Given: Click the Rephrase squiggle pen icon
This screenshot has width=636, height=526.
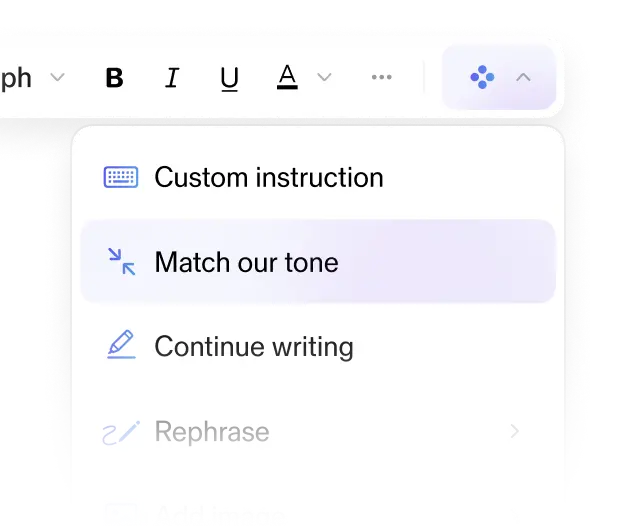Looking at the screenshot, I should click(x=121, y=432).
